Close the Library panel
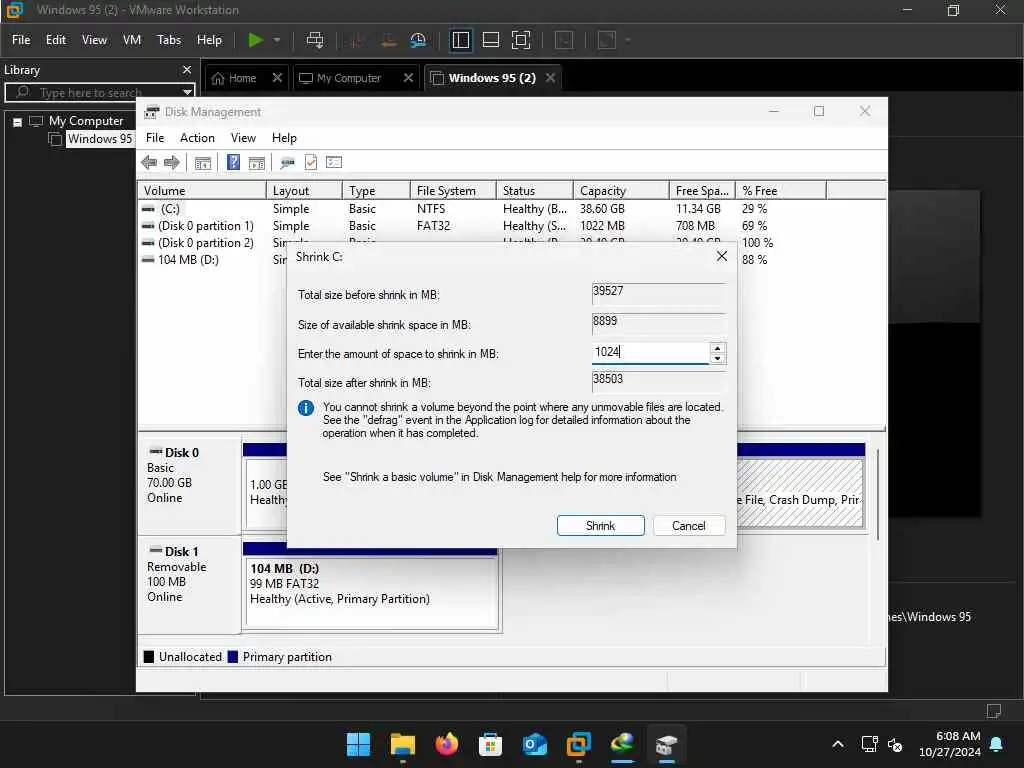This screenshot has width=1024, height=768. click(x=187, y=69)
